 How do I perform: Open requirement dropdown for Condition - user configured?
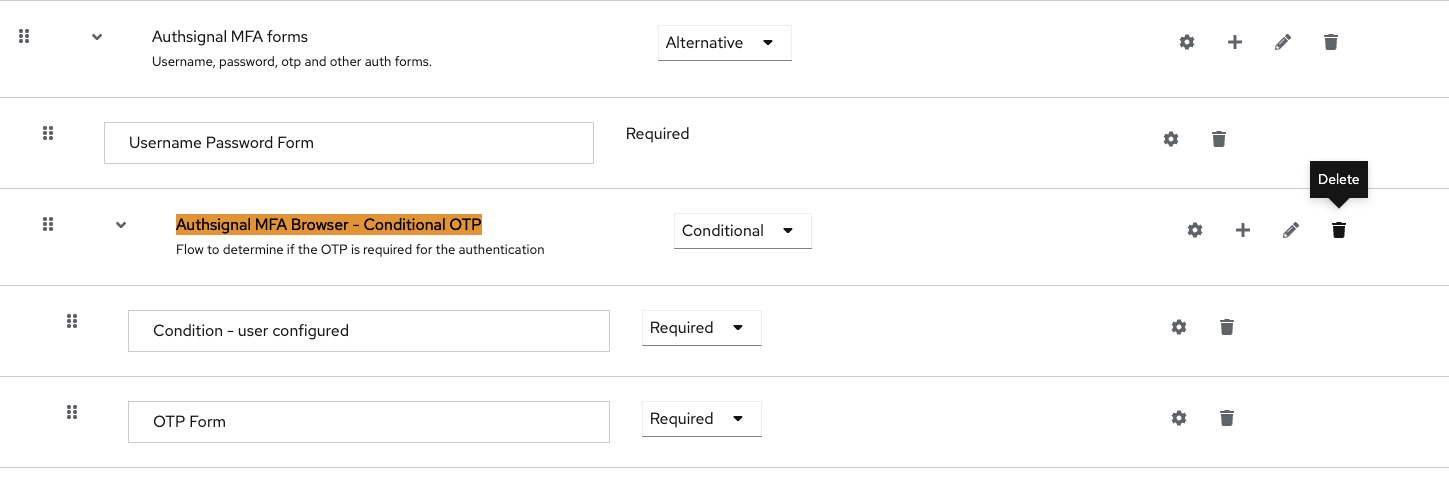702,328
